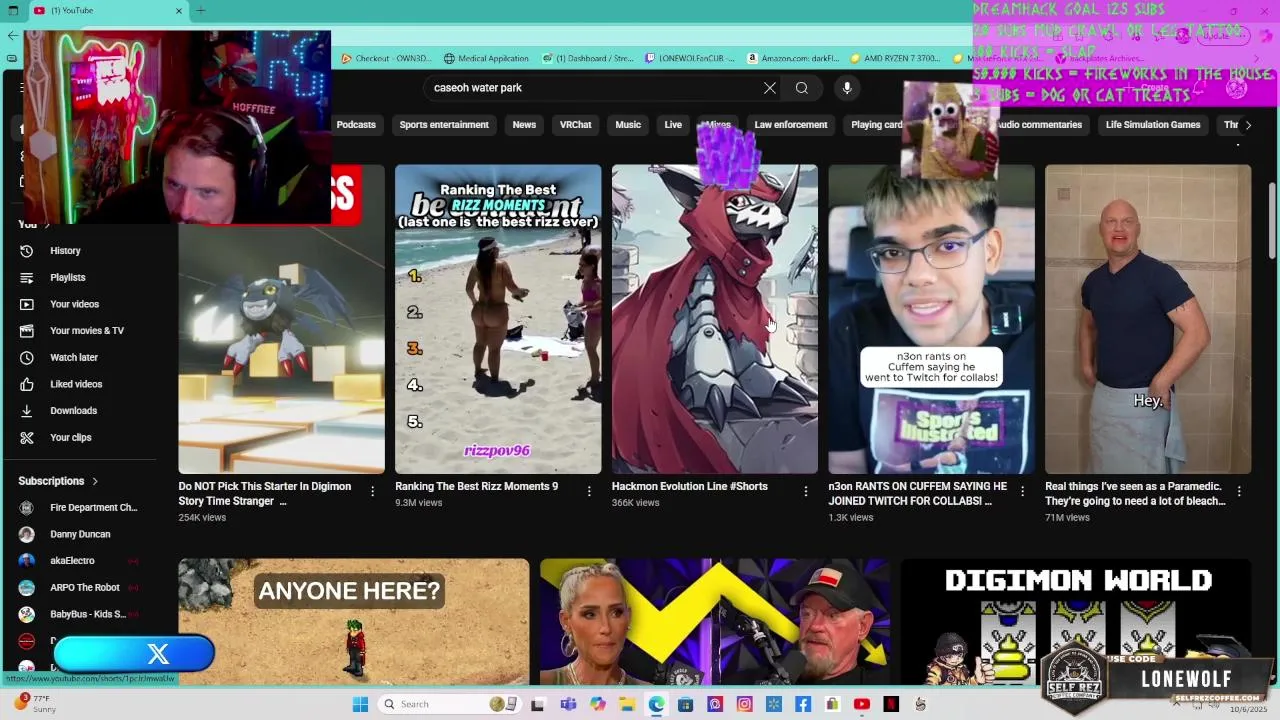Screen dimensions: 1280x720
Task: Open YouTube app from the taskbar
Action: coord(861,704)
